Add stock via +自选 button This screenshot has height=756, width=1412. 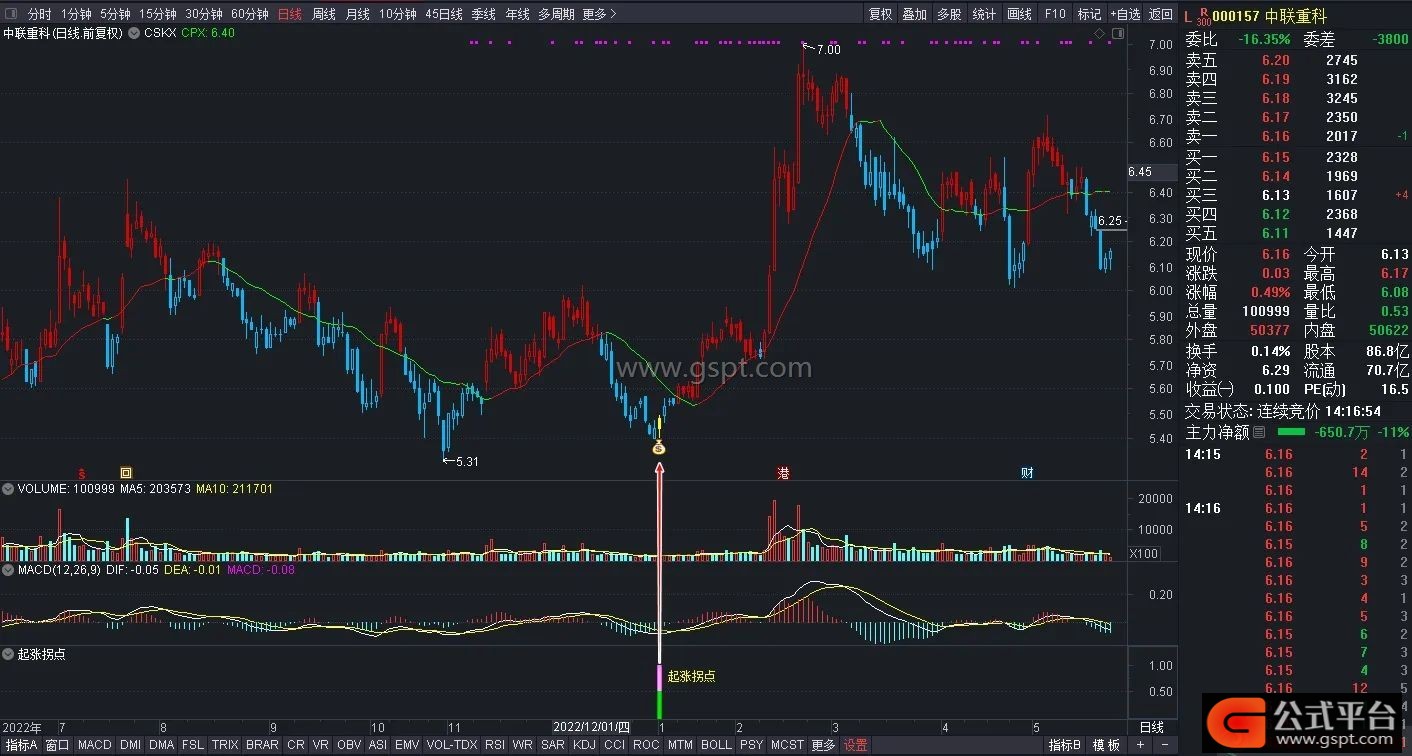point(1125,14)
